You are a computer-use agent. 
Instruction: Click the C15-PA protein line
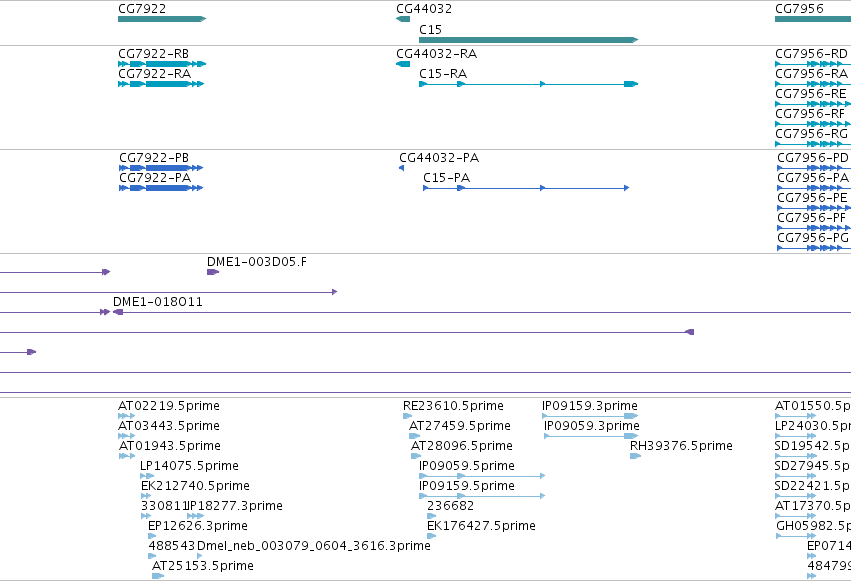(526, 188)
